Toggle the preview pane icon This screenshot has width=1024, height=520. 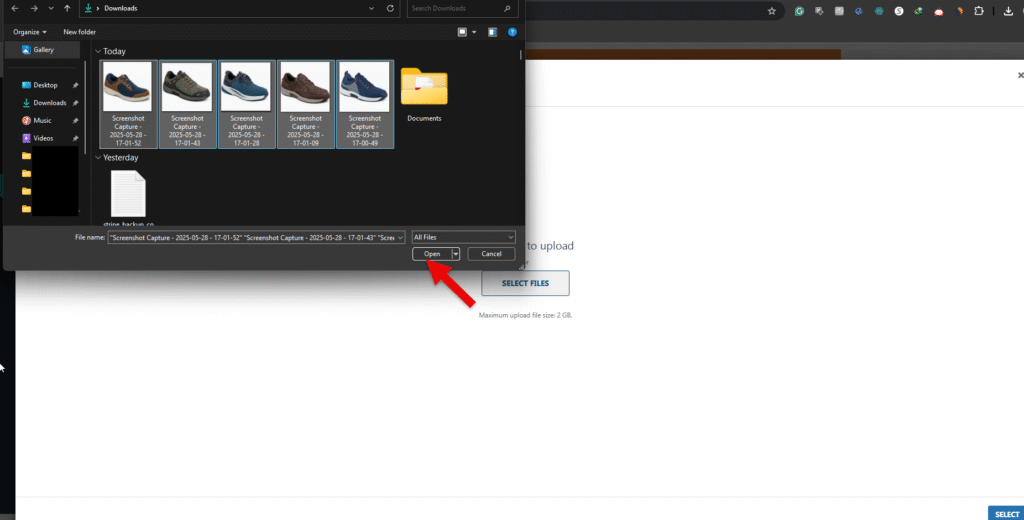(x=492, y=32)
